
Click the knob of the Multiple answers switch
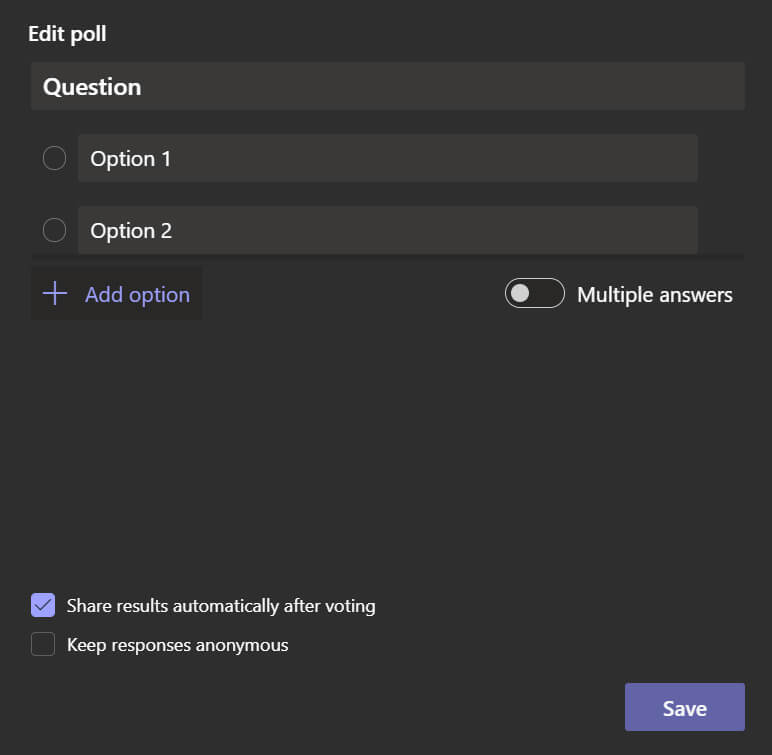(x=520, y=294)
